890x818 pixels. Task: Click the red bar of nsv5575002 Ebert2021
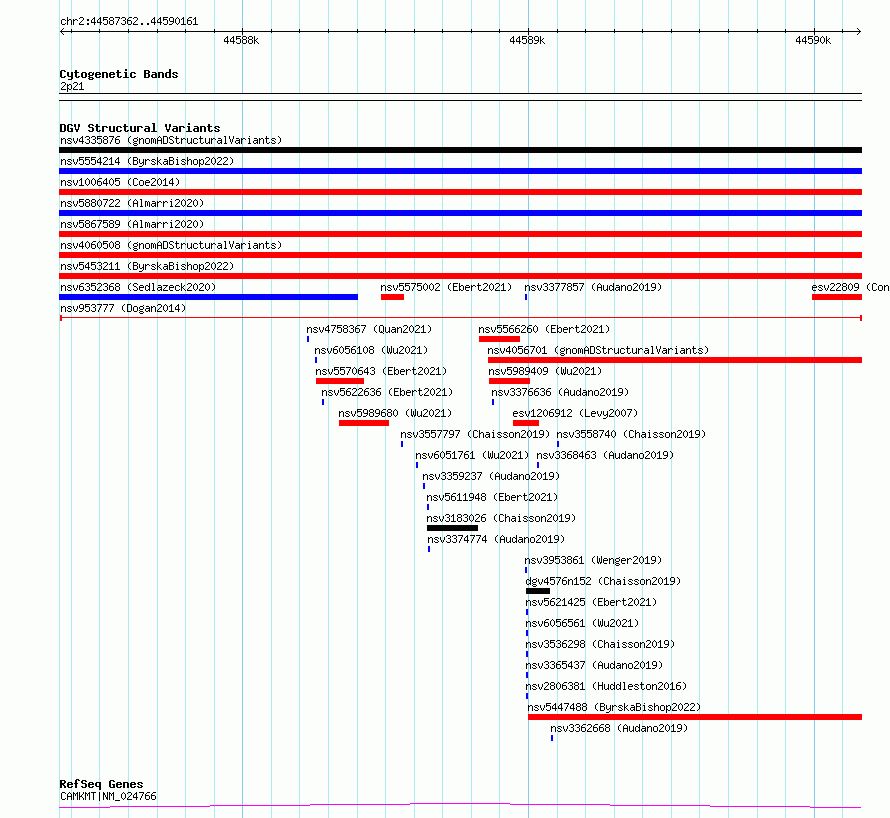pyautogui.click(x=392, y=297)
